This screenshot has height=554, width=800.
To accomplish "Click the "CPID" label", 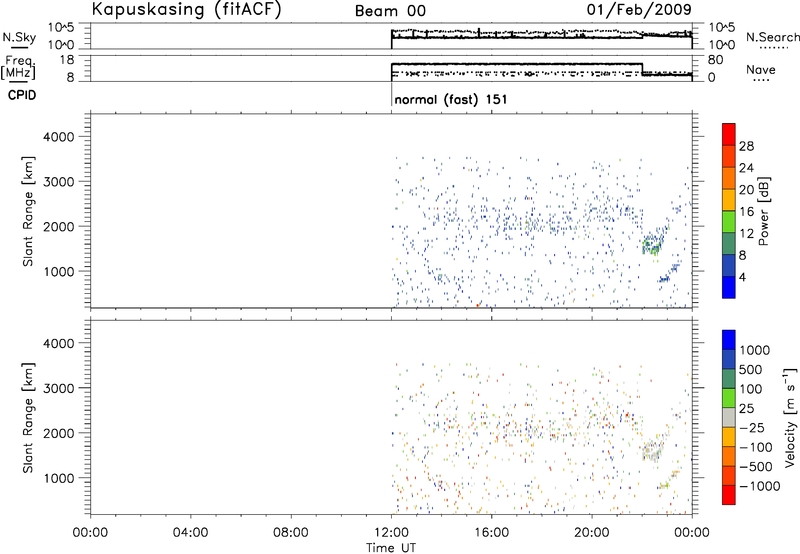I will point(22,95).
